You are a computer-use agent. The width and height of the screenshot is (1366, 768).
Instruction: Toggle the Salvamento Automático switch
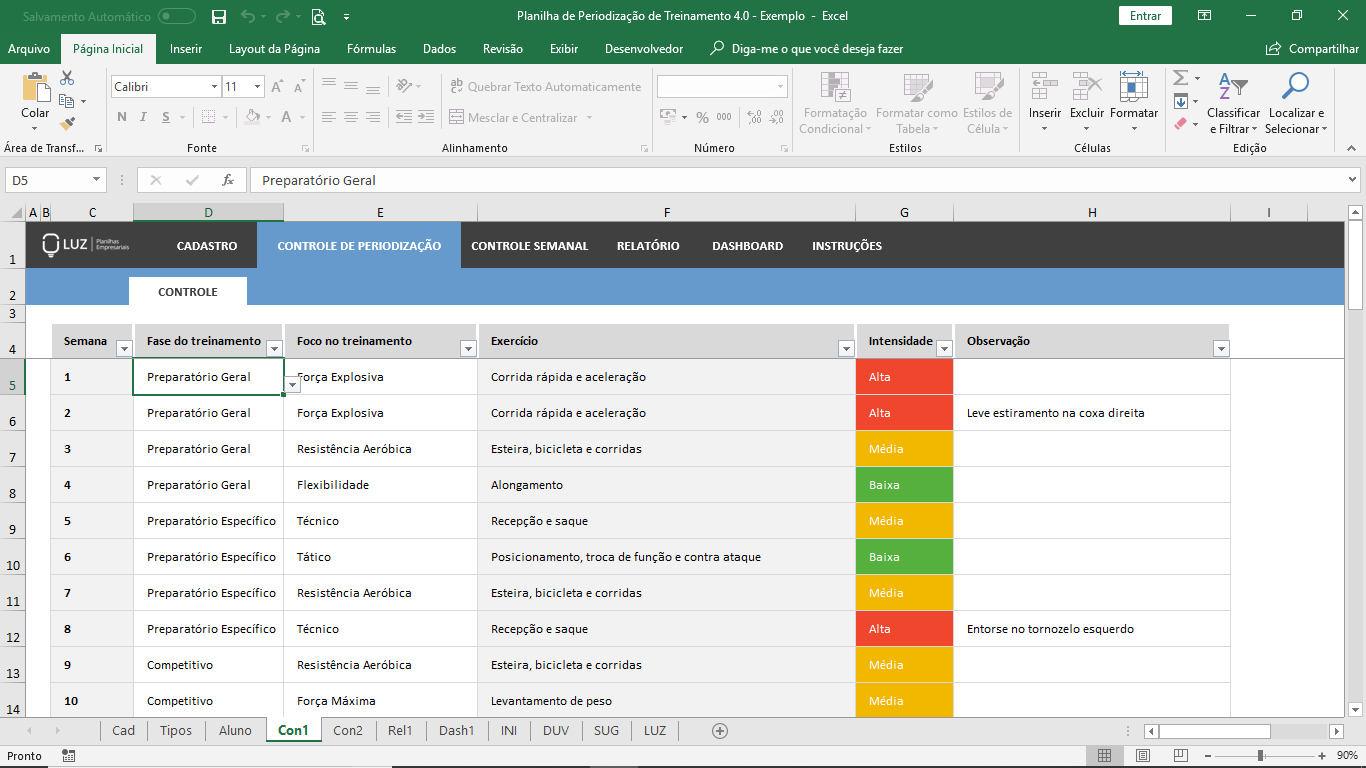point(177,16)
